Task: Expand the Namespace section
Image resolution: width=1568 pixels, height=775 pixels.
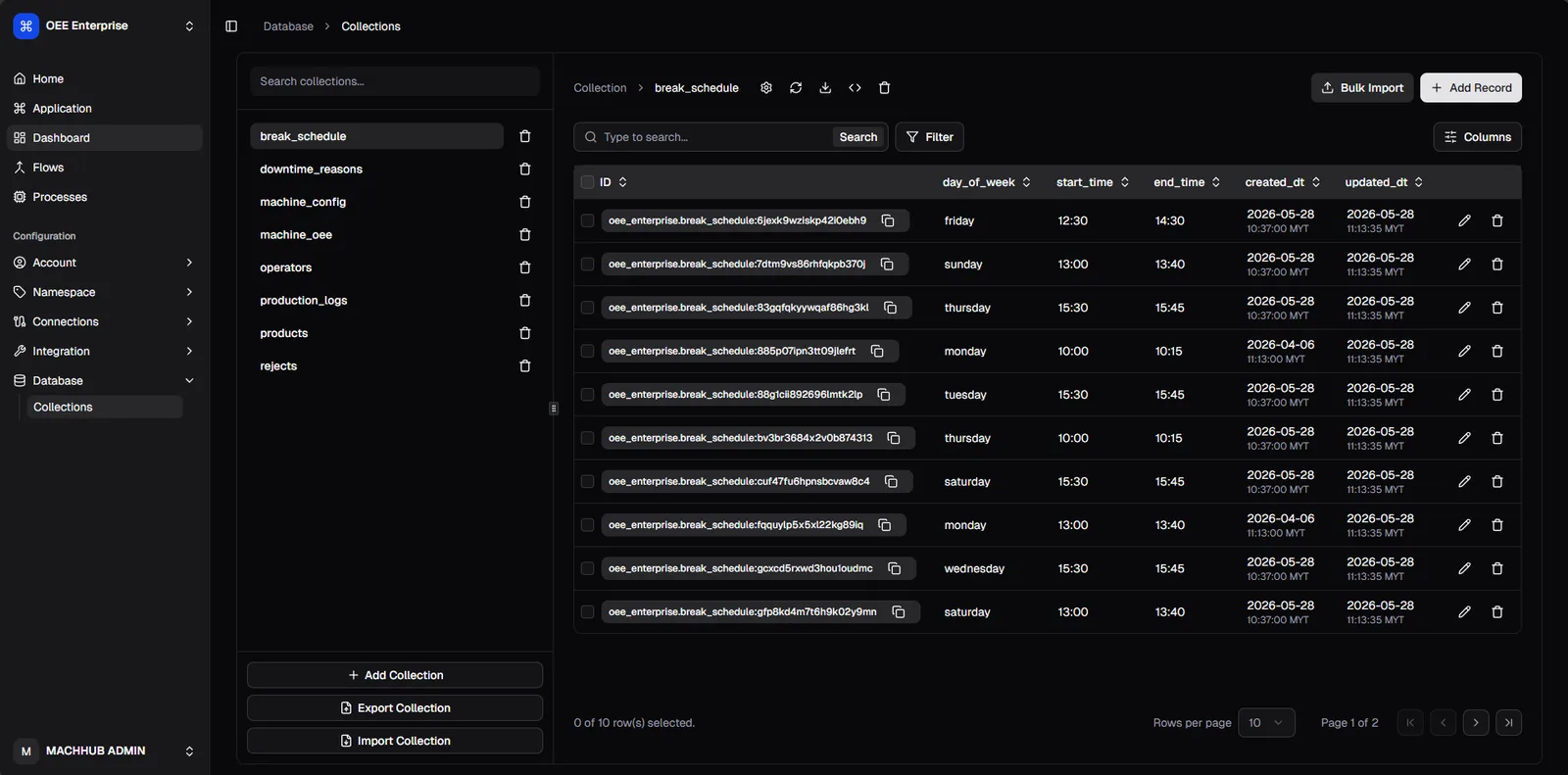Action: tap(105, 292)
